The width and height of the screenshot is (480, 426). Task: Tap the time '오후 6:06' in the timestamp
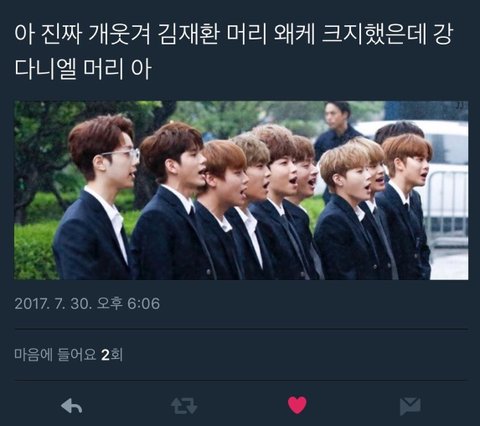[x=129, y=304]
